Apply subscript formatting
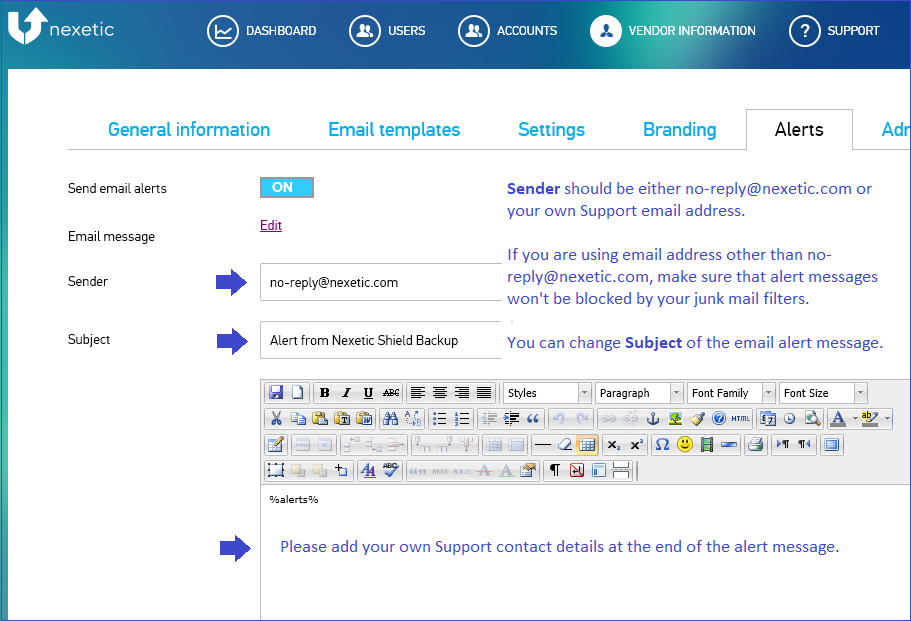This screenshot has width=911, height=621. (614, 445)
